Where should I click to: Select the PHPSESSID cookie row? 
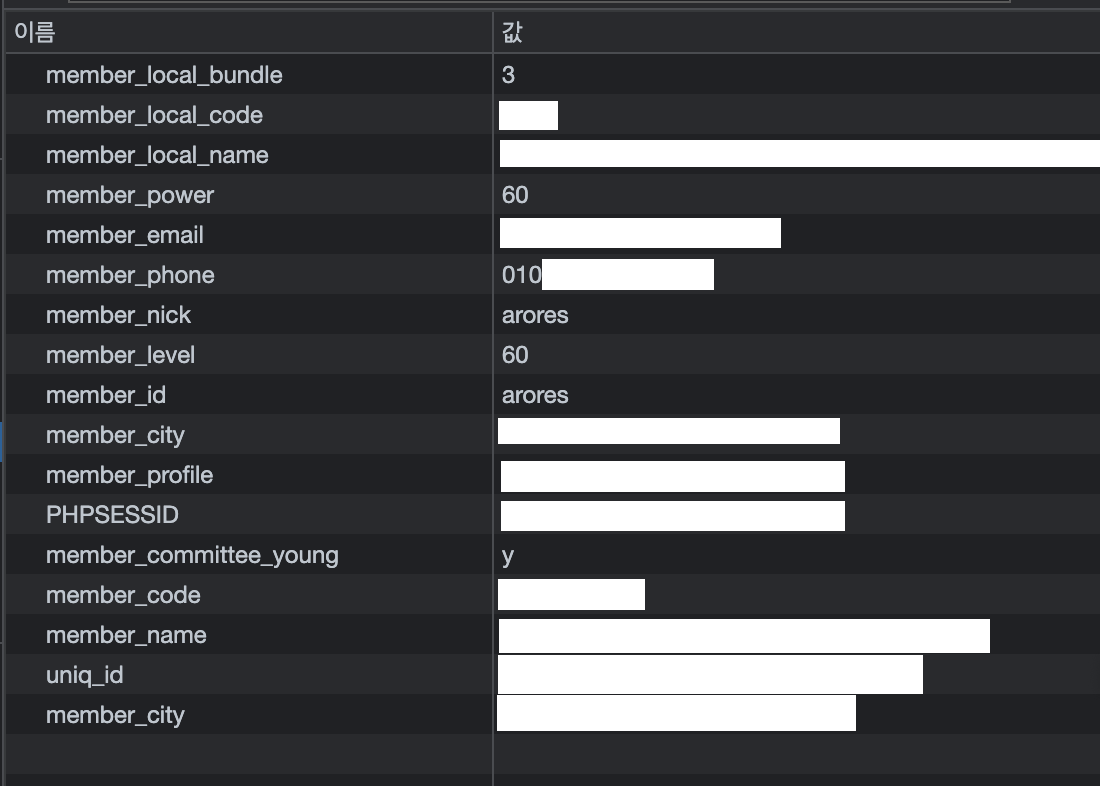point(112,515)
